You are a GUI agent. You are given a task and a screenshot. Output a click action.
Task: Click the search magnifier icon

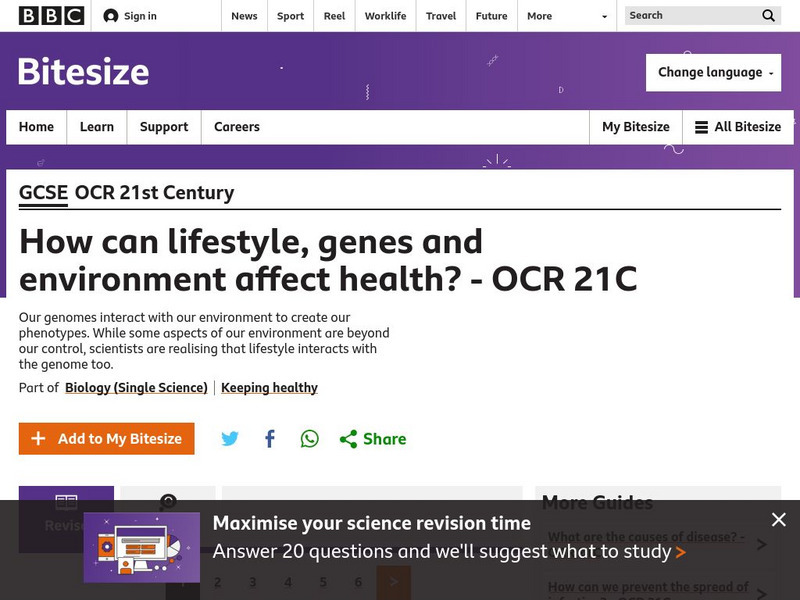[x=768, y=16]
